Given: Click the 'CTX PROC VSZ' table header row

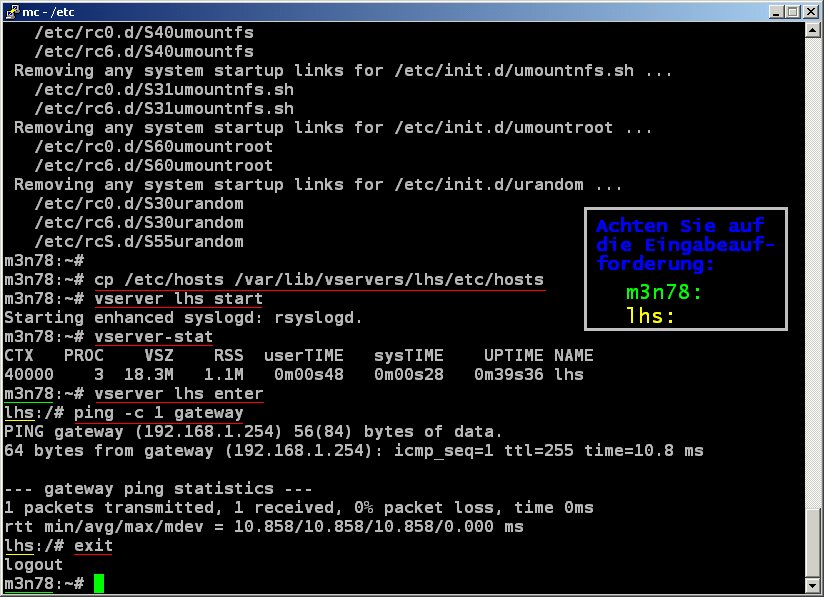Looking at the screenshot, I should (x=298, y=355).
